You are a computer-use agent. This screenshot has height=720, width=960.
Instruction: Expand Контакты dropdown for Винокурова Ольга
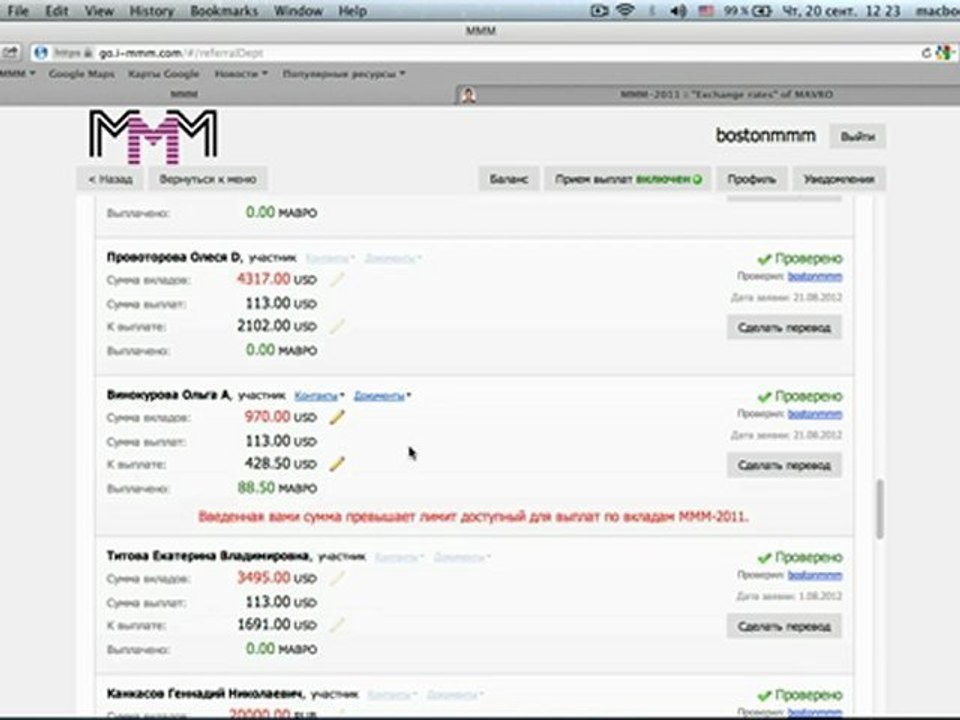click(x=319, y=396)
